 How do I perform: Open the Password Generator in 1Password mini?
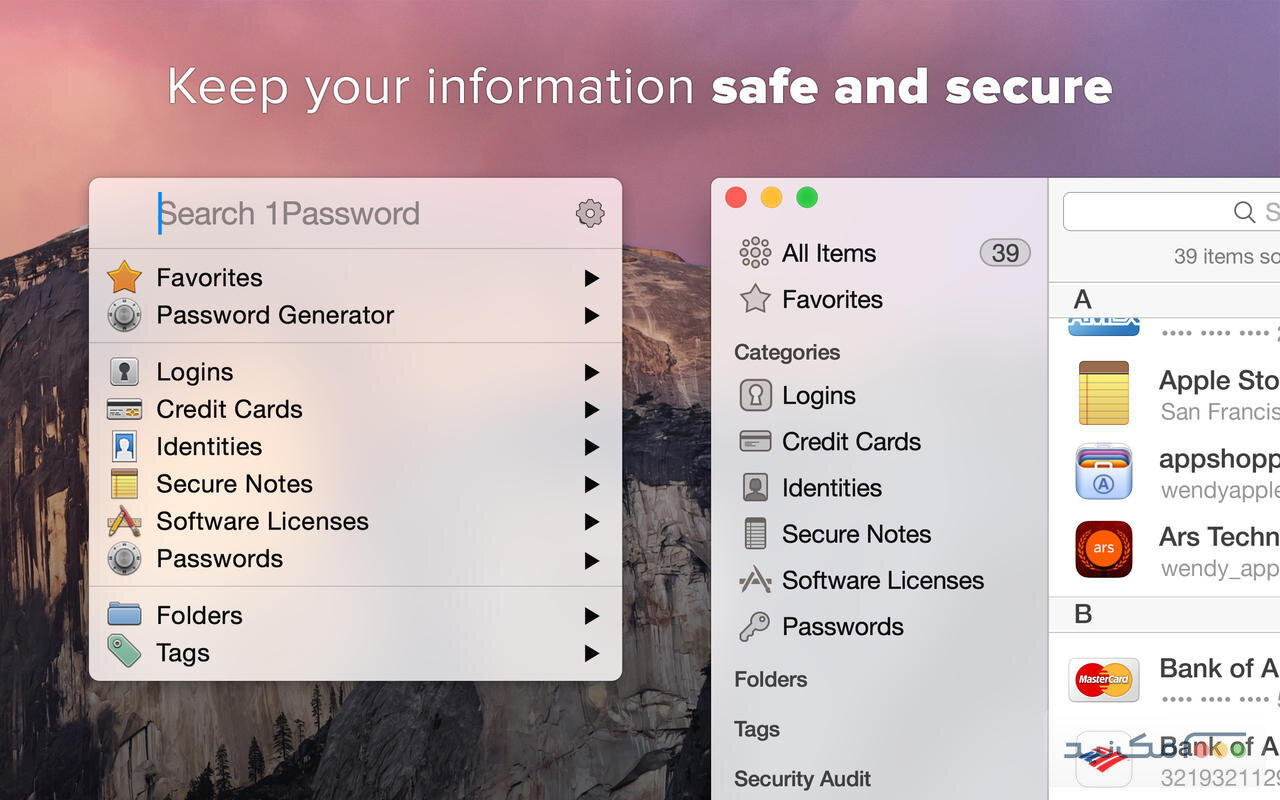click(x=274, y=315)
